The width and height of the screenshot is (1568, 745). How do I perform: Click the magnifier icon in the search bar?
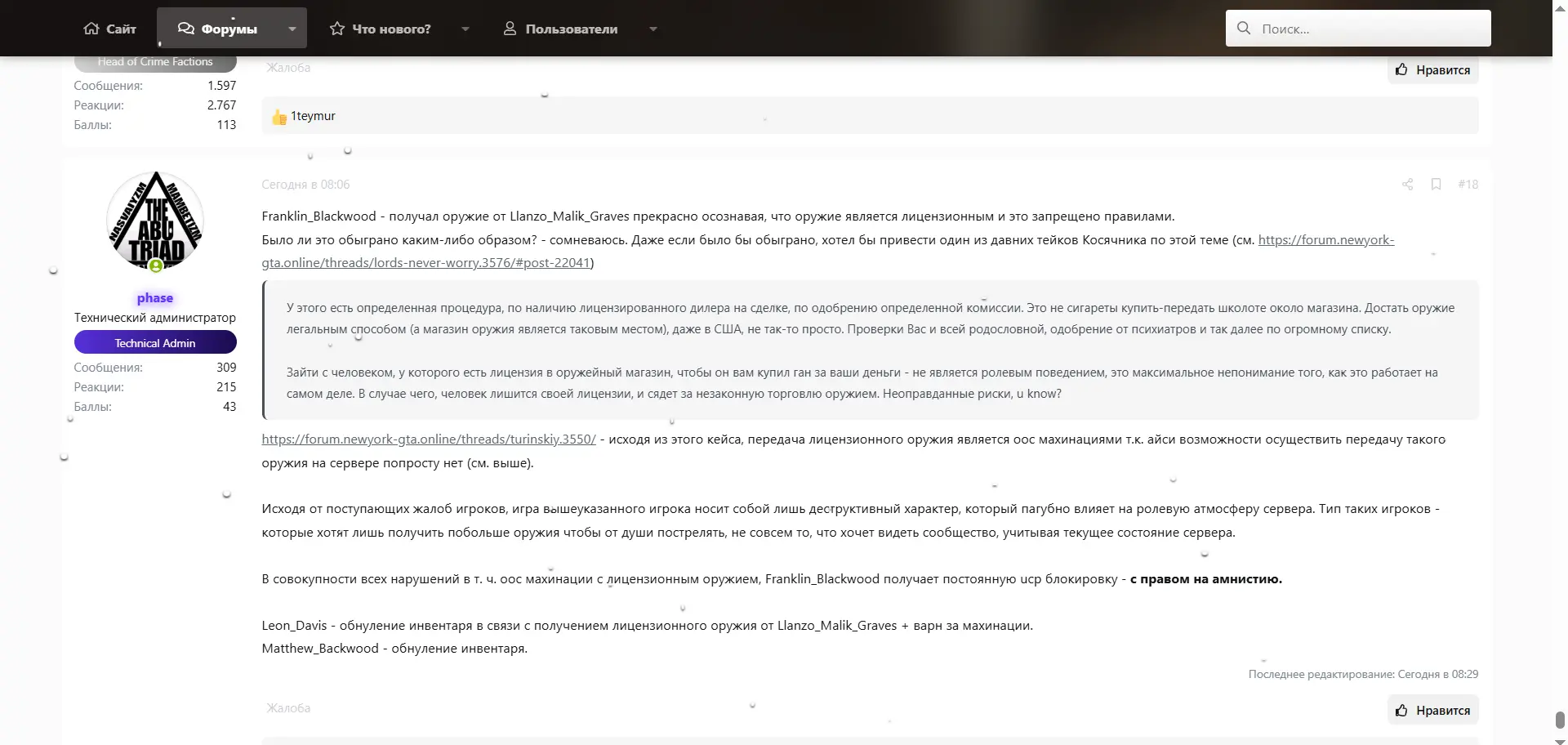1242,28
